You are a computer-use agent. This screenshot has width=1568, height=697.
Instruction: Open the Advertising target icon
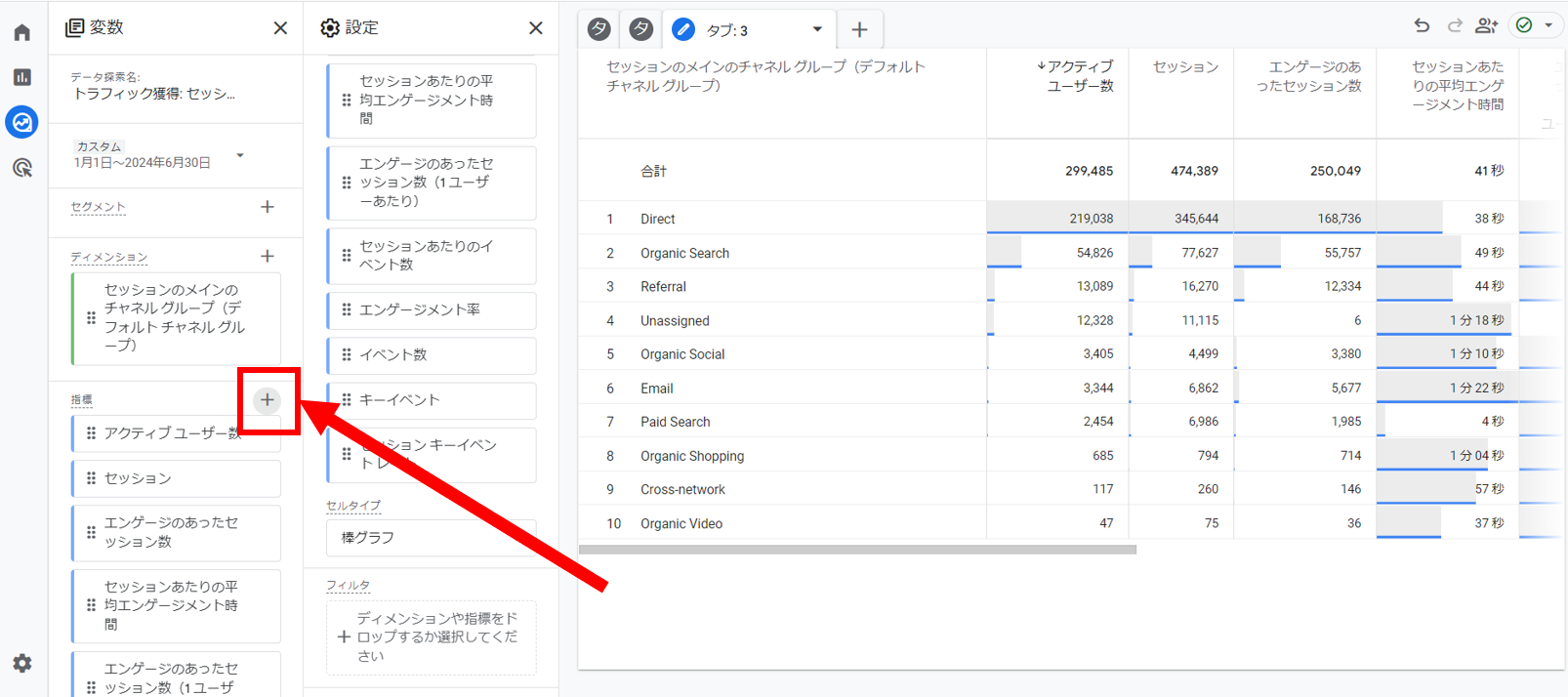22,168
